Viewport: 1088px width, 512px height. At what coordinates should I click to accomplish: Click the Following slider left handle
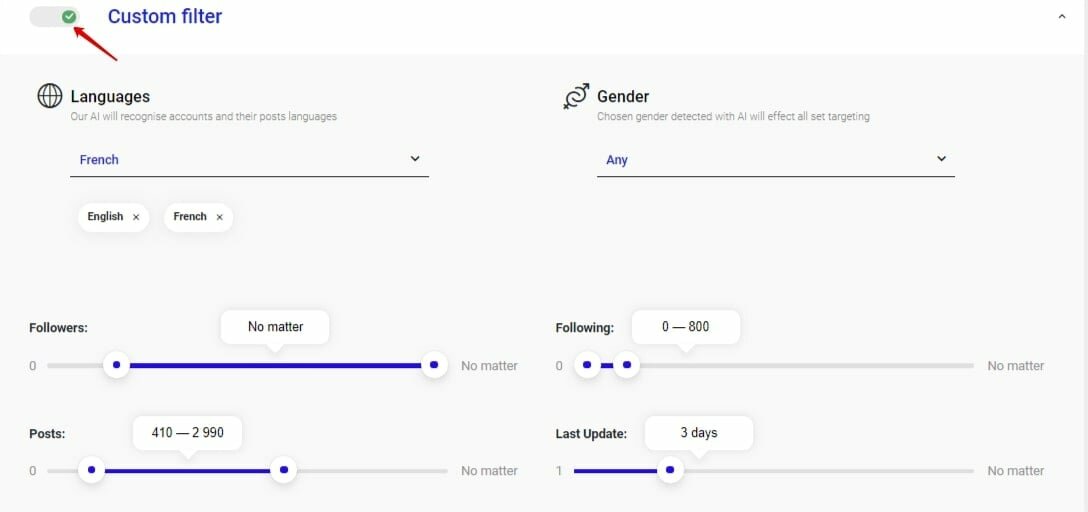(x=587, y=366)
